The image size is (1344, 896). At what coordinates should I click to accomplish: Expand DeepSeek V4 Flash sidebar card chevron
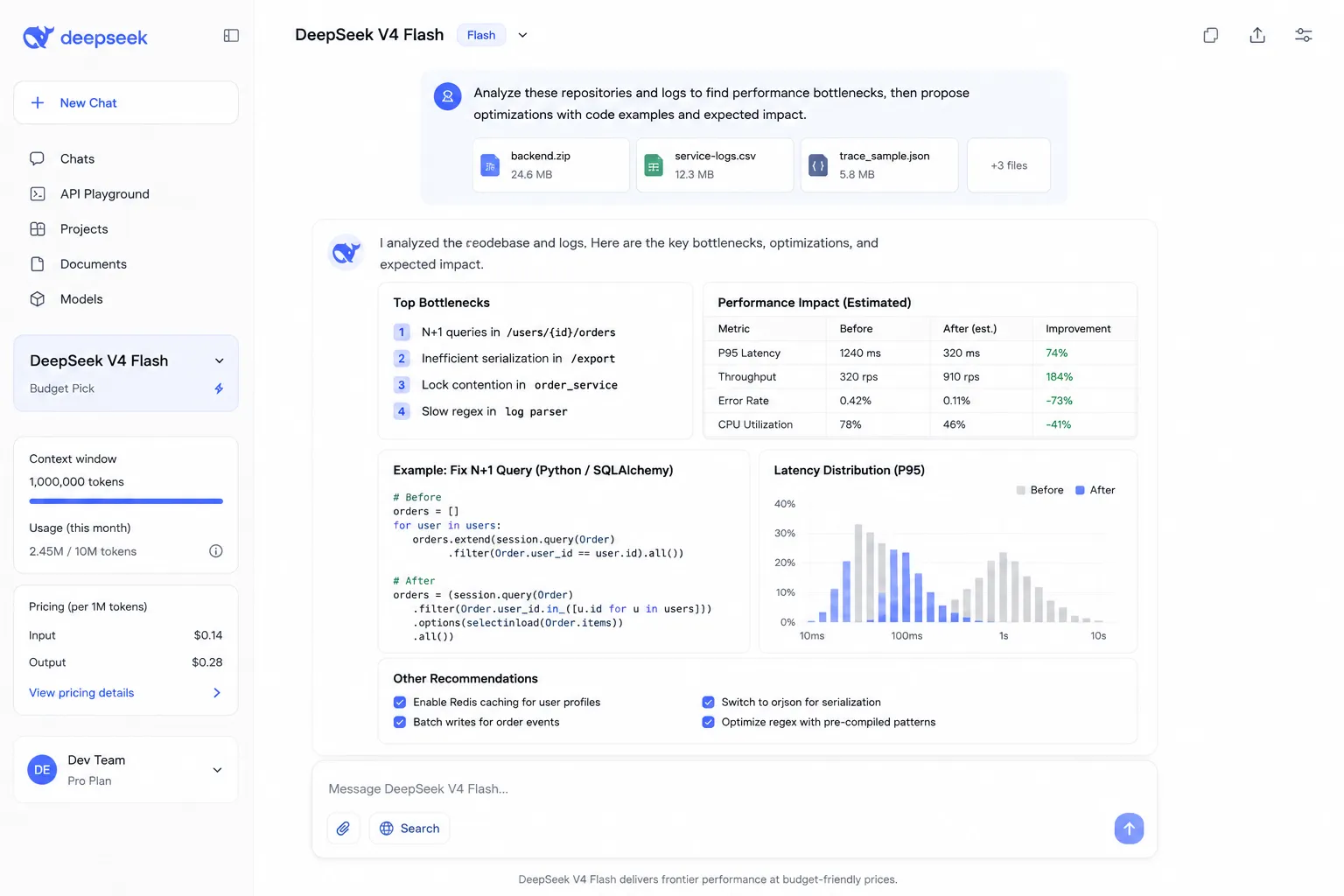pyautogui.click(x=220, y=360)
